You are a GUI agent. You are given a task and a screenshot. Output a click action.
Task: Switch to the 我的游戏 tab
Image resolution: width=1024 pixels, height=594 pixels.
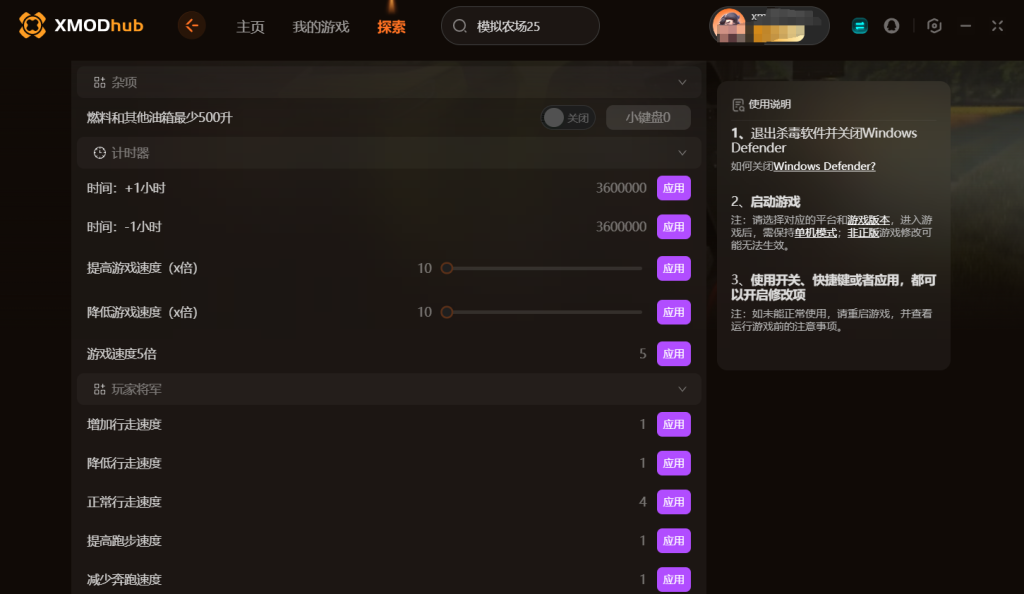click(321, 27)
